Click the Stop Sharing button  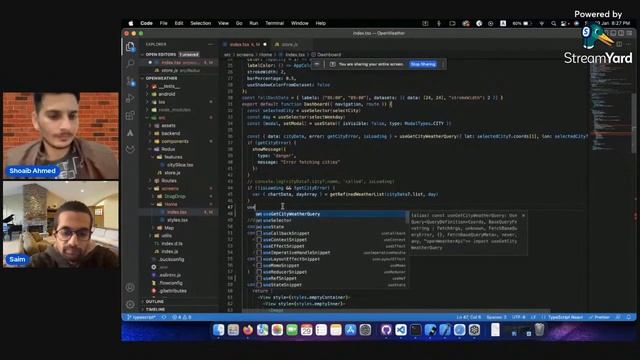tap(423, 64)
